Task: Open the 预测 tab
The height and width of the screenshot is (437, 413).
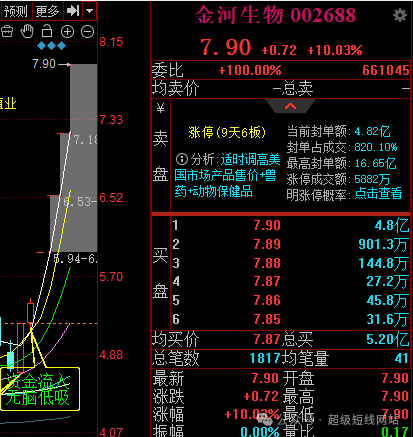Action: [x=16, y=11]
